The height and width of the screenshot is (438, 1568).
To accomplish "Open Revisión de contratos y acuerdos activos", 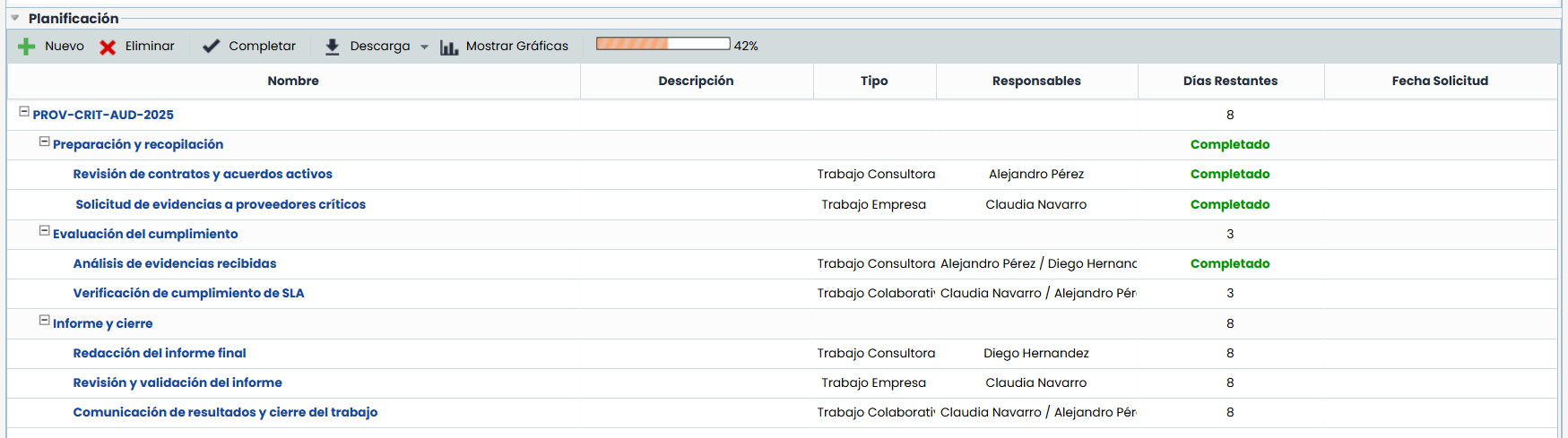I will 203,175.
